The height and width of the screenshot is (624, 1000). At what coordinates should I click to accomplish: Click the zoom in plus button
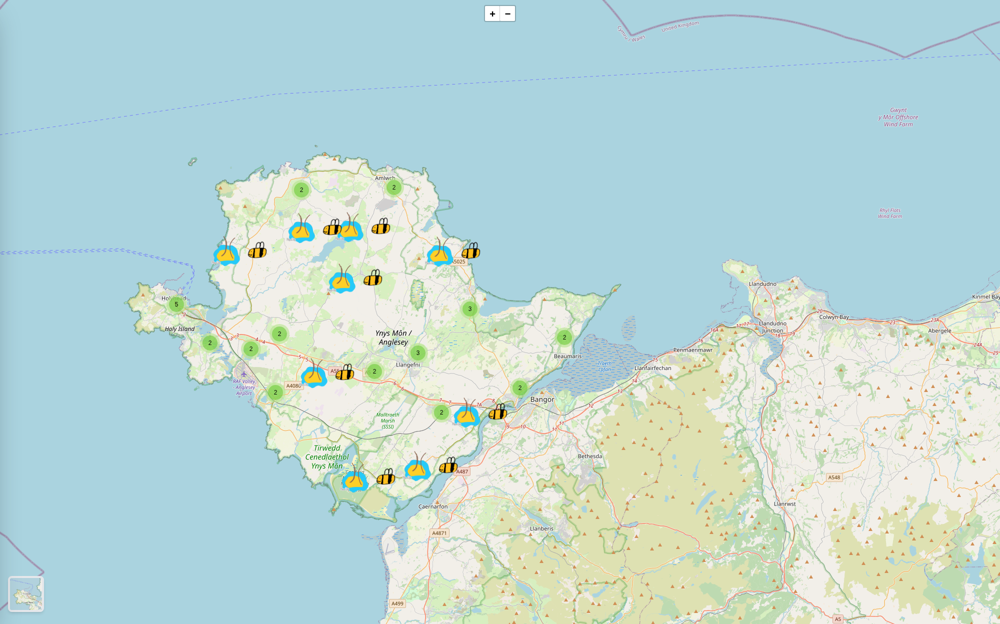pos(492,14)
